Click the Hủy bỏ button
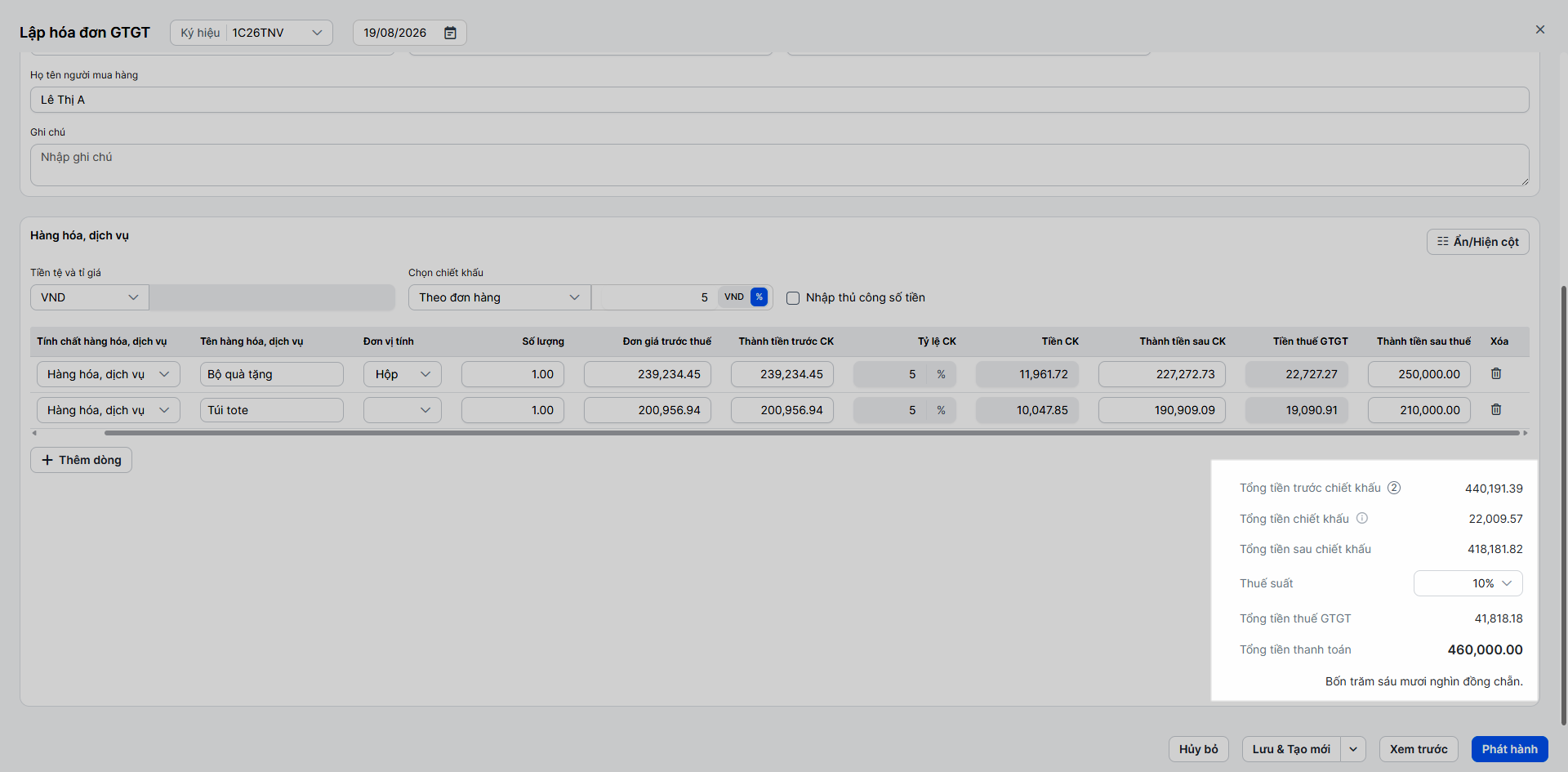The width and height of the screenshot is (1568, 772). 1199,749
